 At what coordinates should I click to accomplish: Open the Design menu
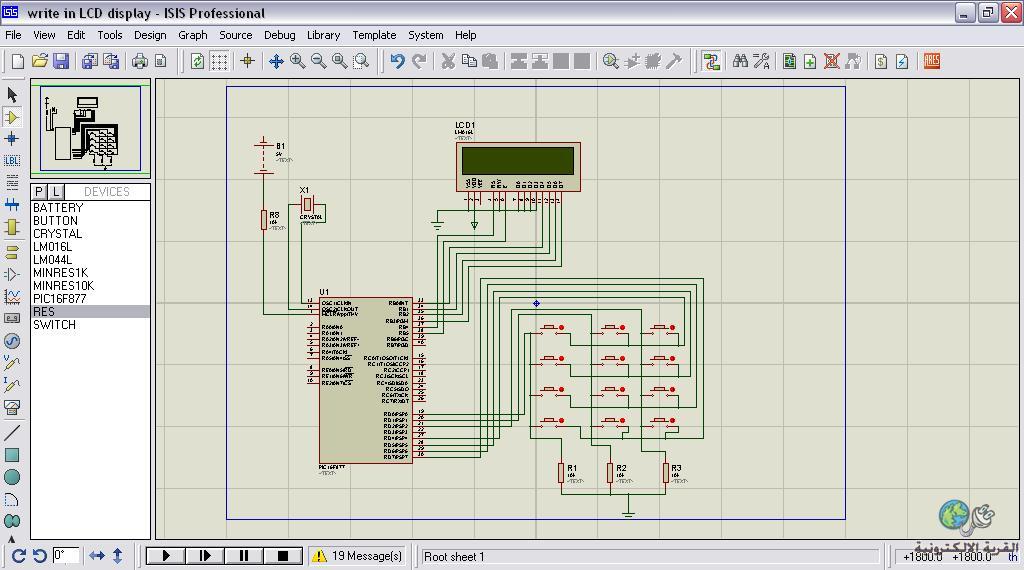click(150, 35)
